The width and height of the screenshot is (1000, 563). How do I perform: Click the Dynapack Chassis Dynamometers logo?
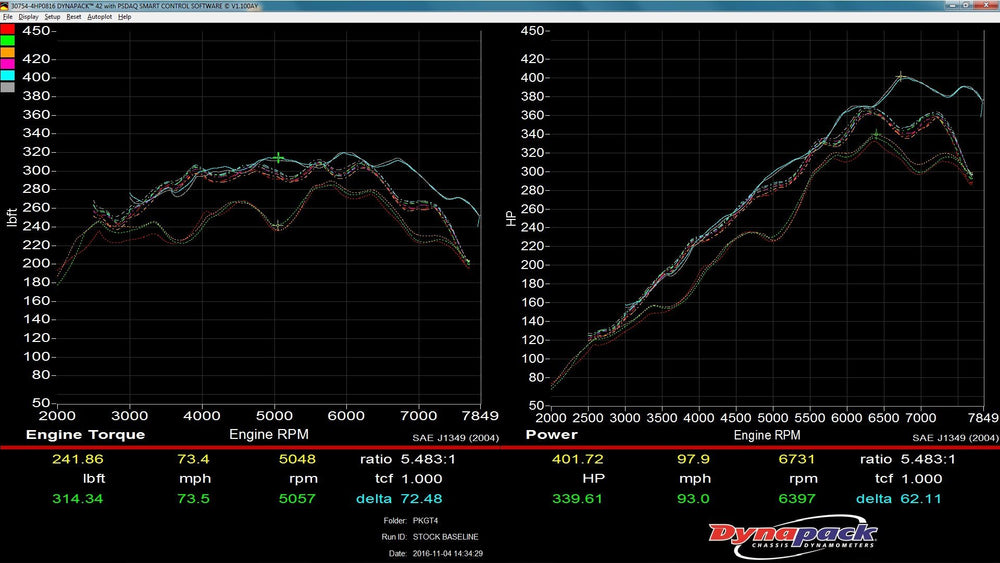click(793, 535)
